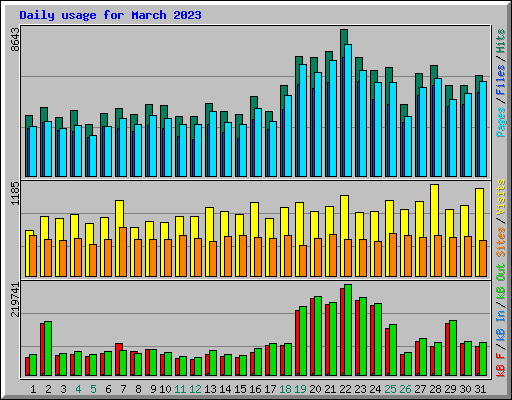The width and height of the screenshot is (512, 400).
Task: Select day label 16 on the axis
Action: (255, 389)
